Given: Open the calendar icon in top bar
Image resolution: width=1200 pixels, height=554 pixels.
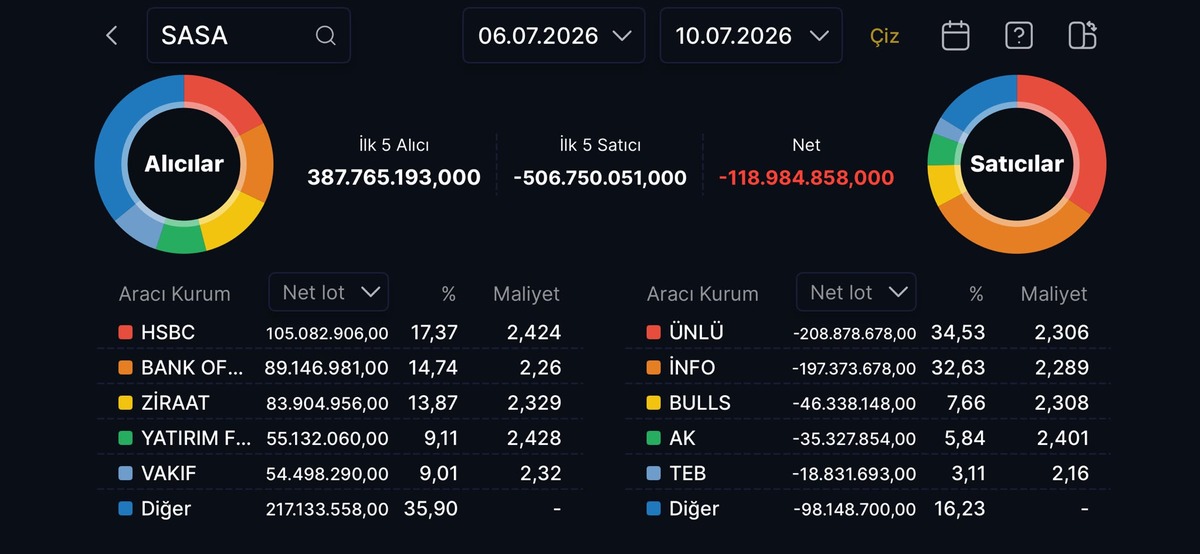Looking at the screenshot, I should (956, 36).
